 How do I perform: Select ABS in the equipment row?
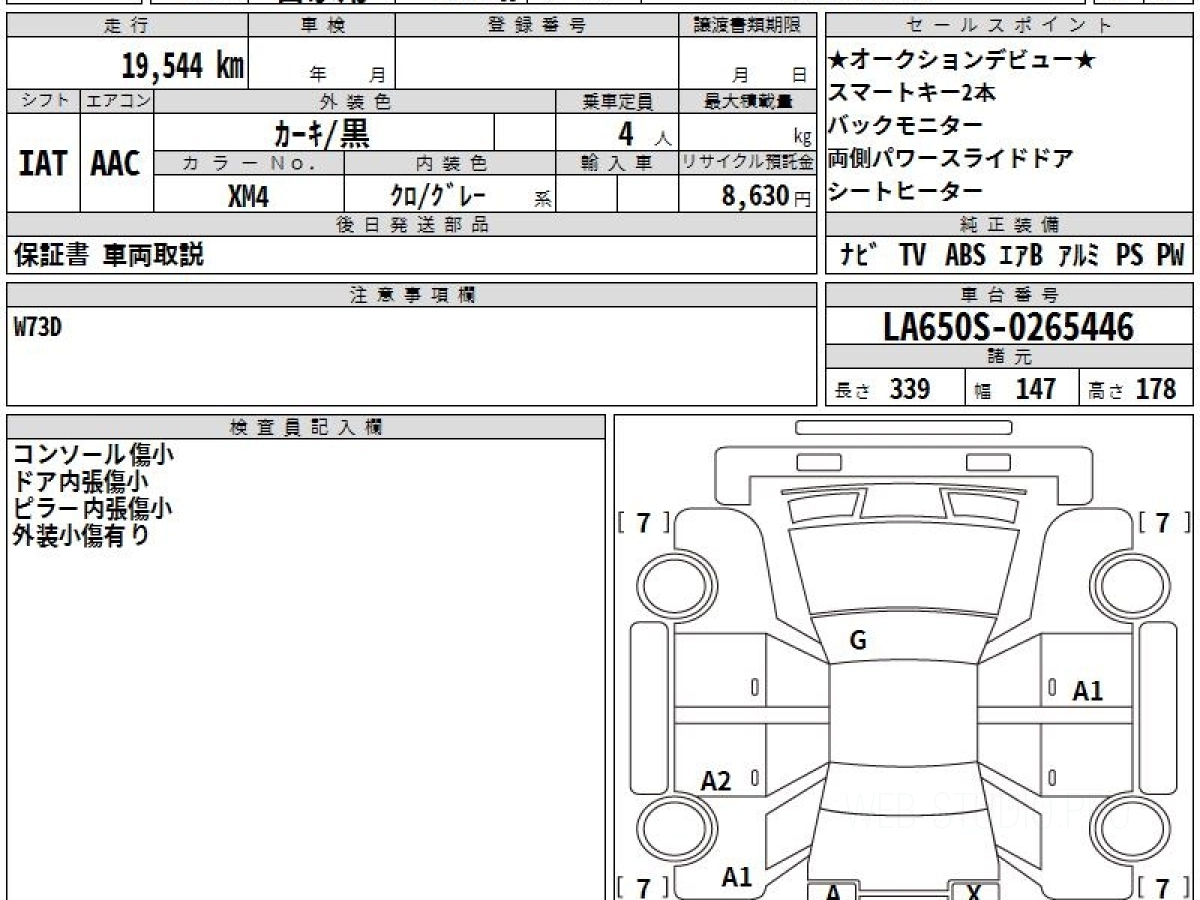click(965, 255)
